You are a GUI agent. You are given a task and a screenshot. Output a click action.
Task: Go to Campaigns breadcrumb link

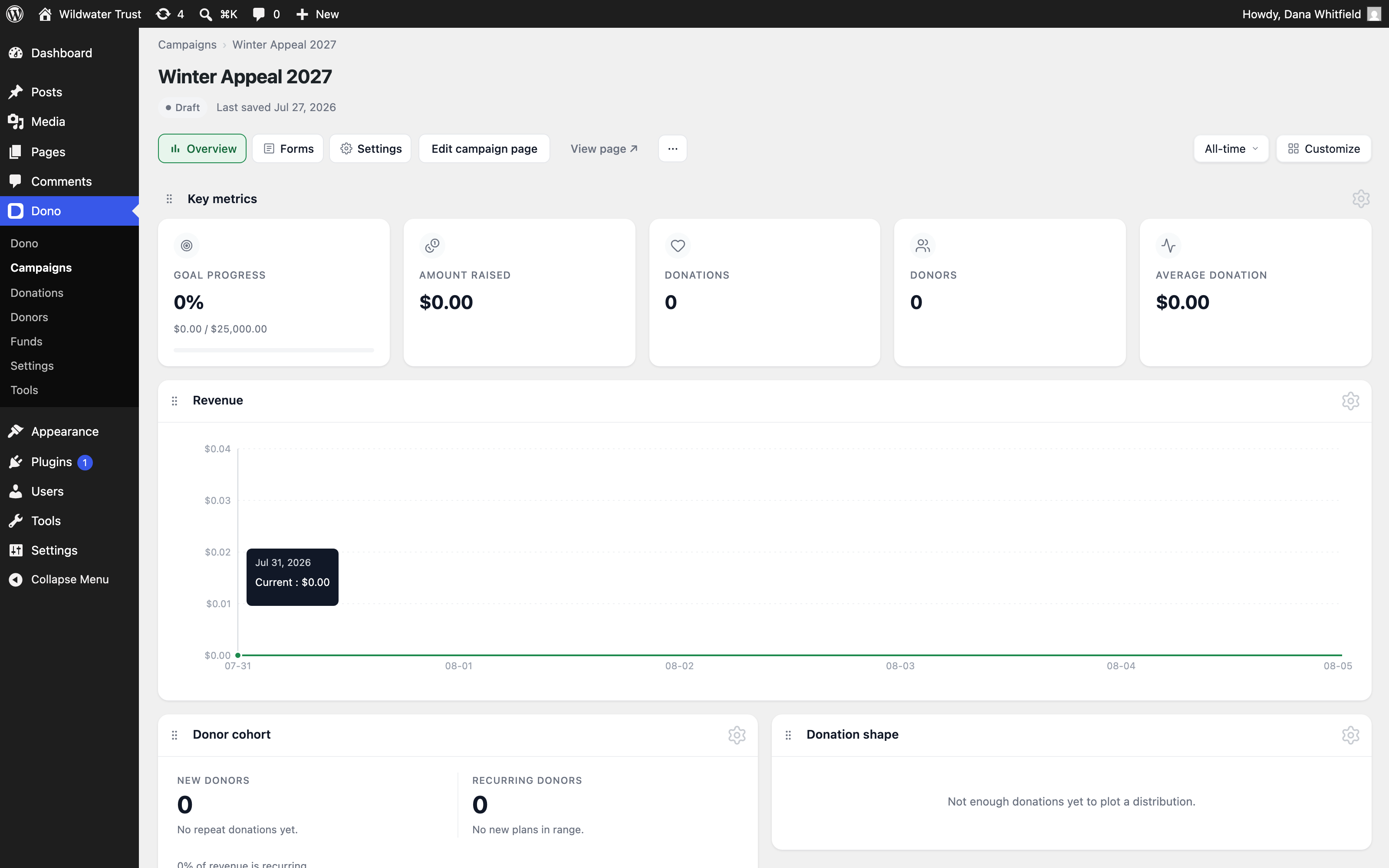(187, 45)
